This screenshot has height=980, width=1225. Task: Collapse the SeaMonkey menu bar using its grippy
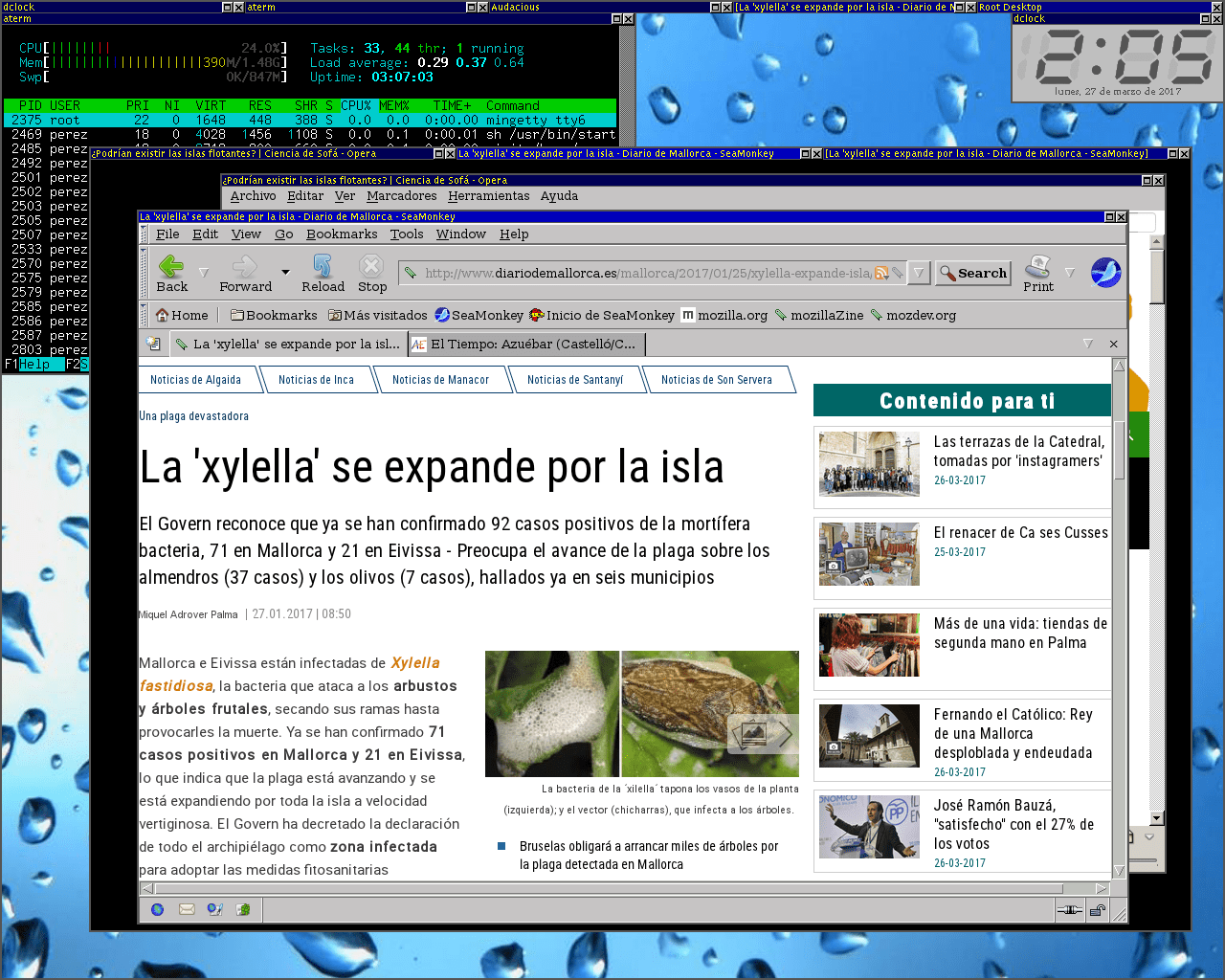(x=144, y=234)
